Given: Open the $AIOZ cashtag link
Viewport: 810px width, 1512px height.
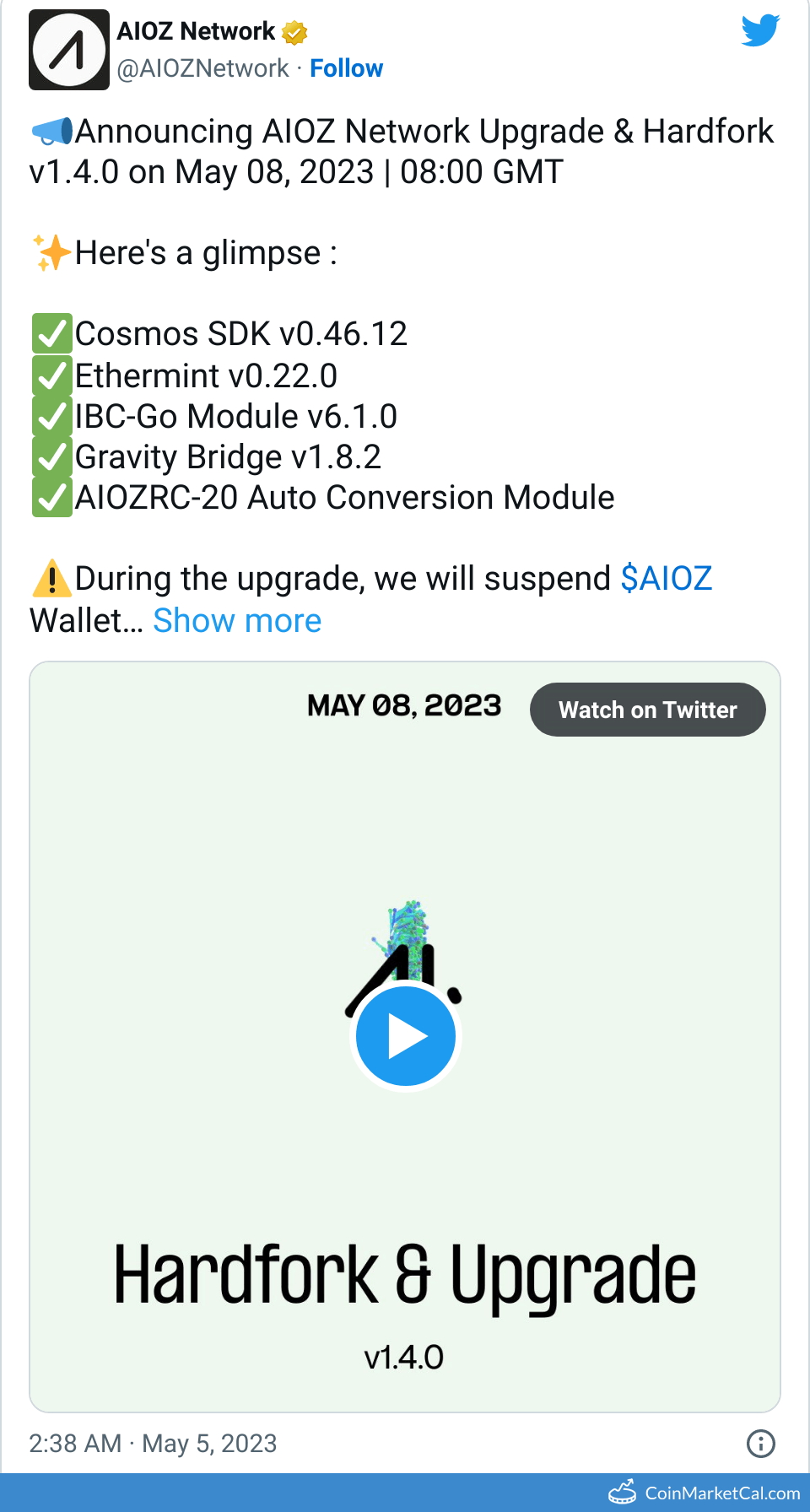Looking at the screenshot, I should point(666,579).
